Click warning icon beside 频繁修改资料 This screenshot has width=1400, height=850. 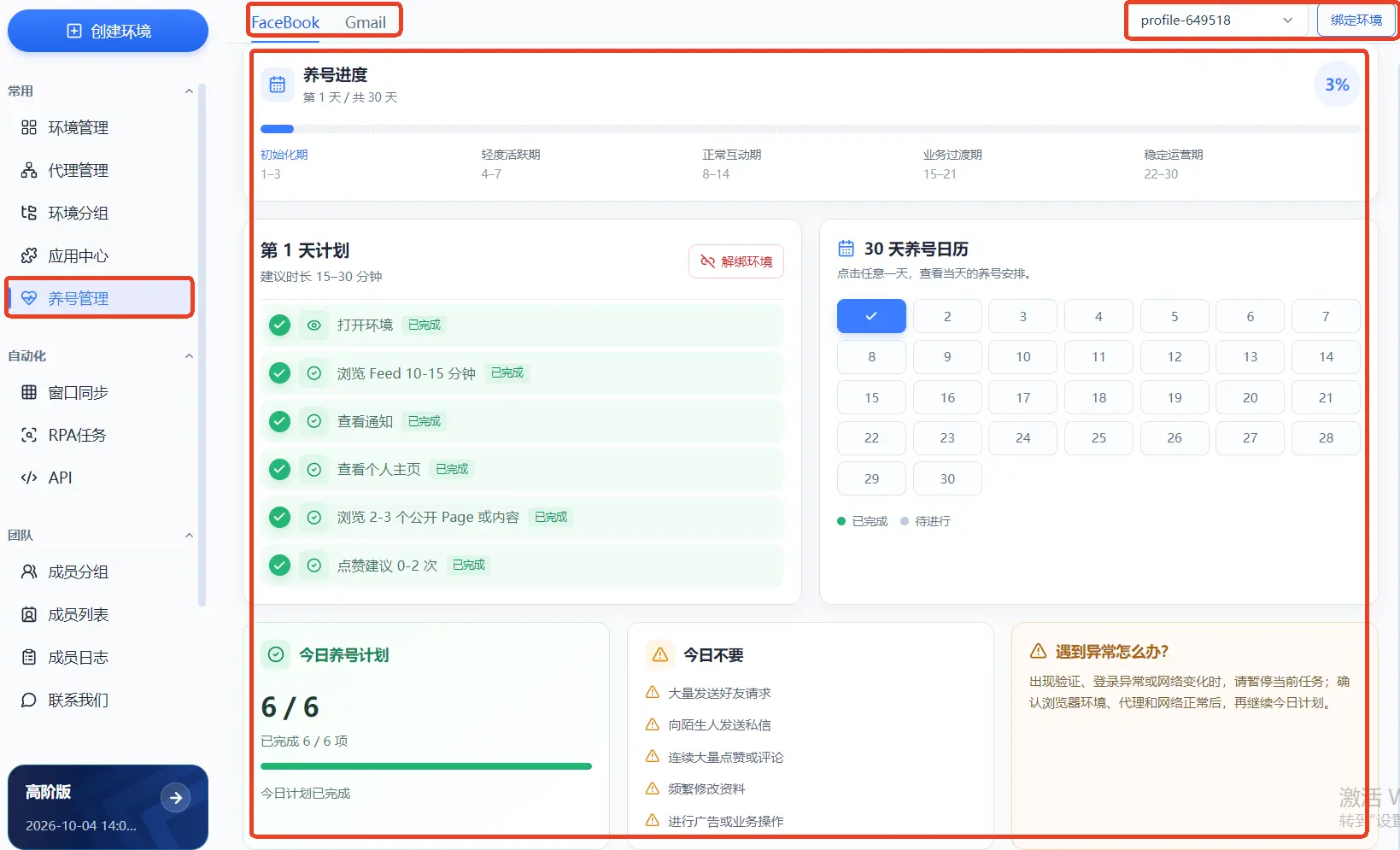pos(653,788)
